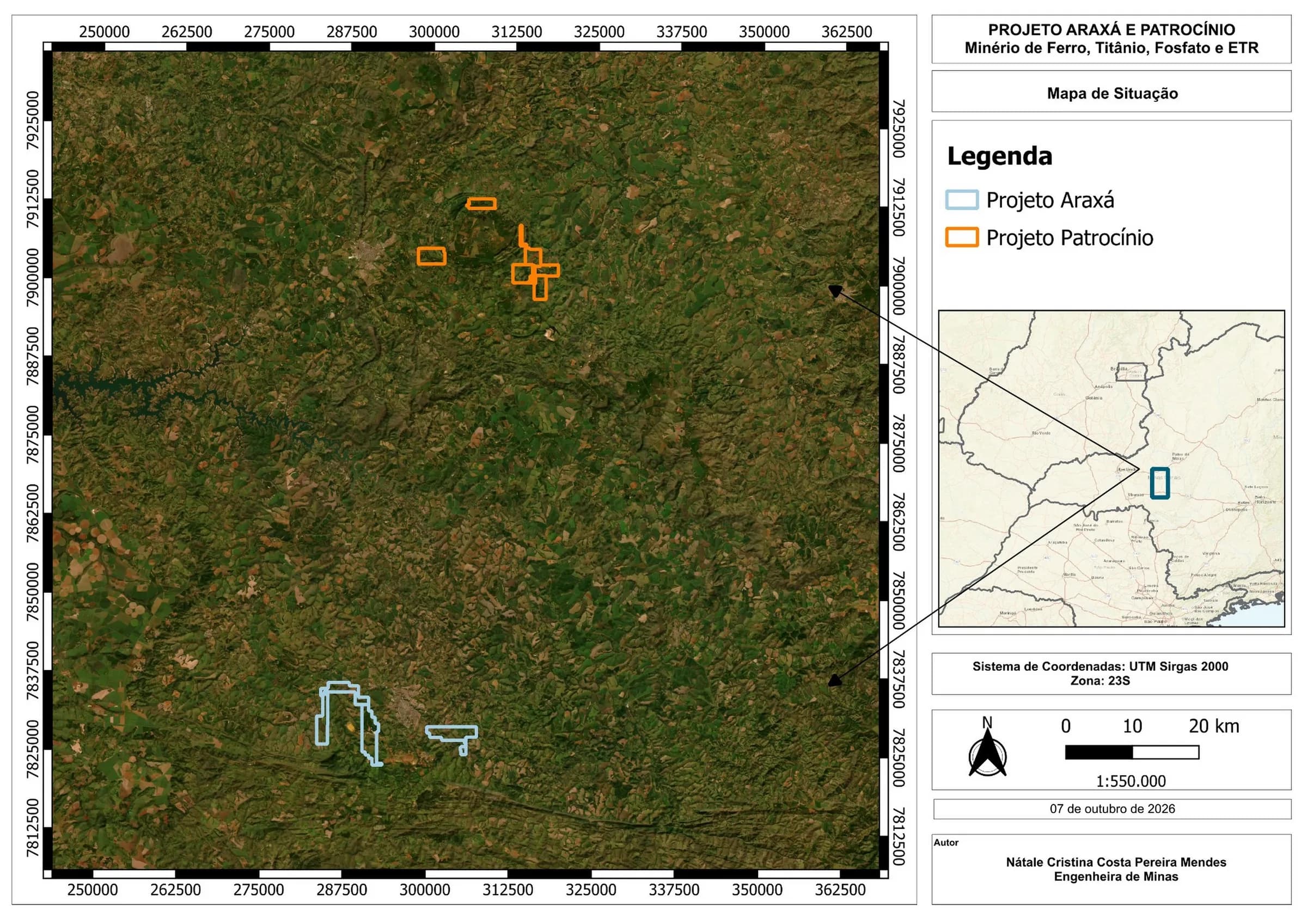Click the '7850000' label on the left axis
The width and height of the screenshot is (1307, 924).
[34, 592]
